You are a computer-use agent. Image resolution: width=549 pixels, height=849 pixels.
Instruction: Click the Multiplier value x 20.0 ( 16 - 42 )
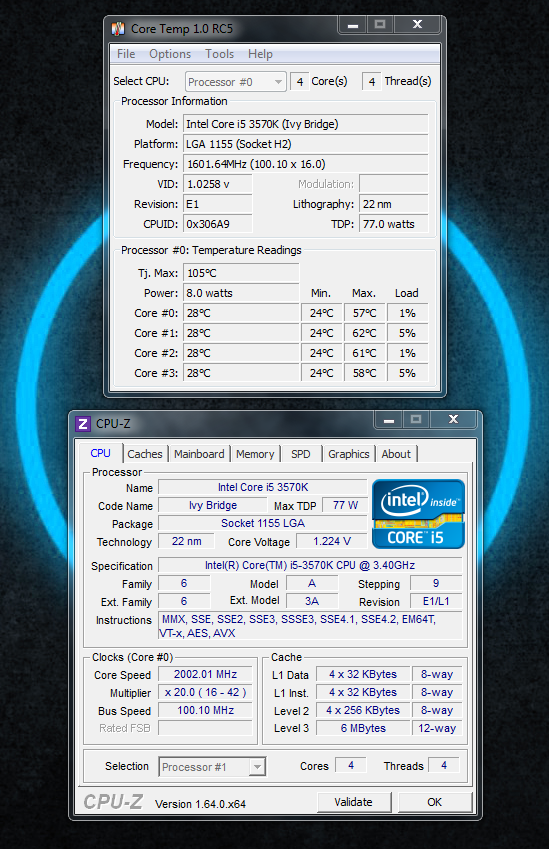click(205, 692)
